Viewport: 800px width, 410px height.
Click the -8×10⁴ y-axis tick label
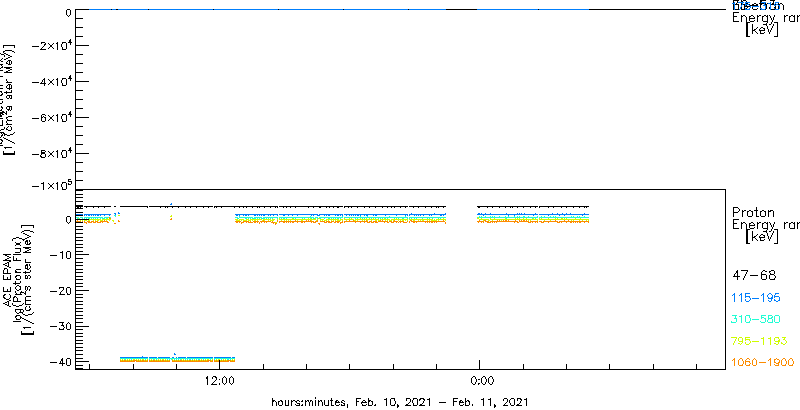pos(53,153)
